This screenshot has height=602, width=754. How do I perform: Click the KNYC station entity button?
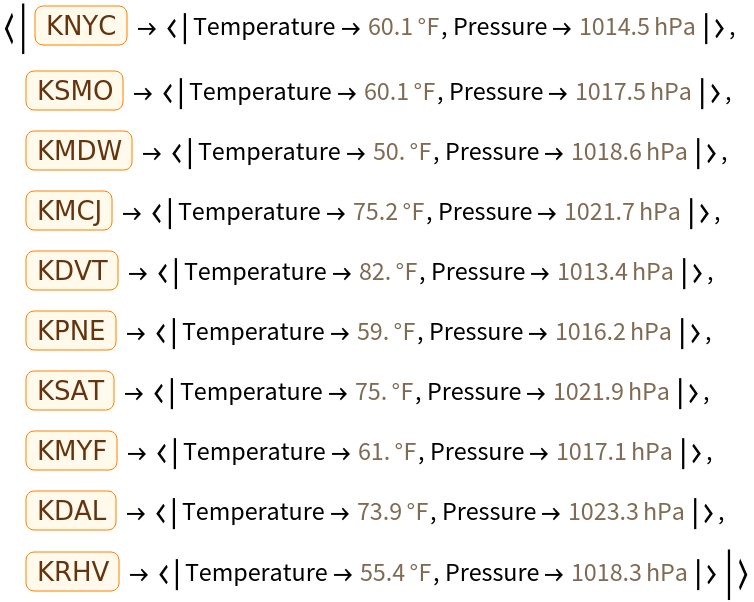[x=80, y=28]
